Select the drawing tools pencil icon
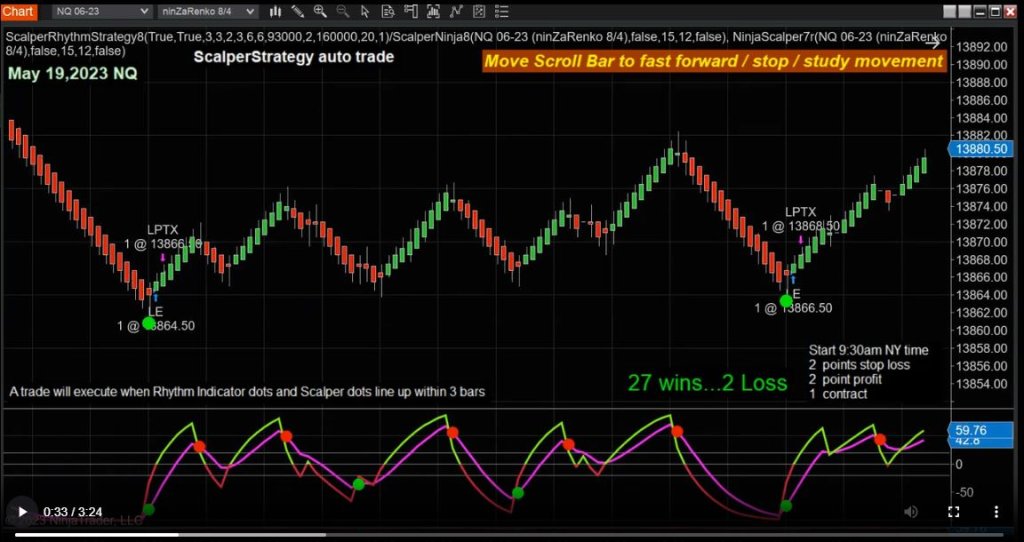The image size is (1024, 542). [x=297, y=11]
